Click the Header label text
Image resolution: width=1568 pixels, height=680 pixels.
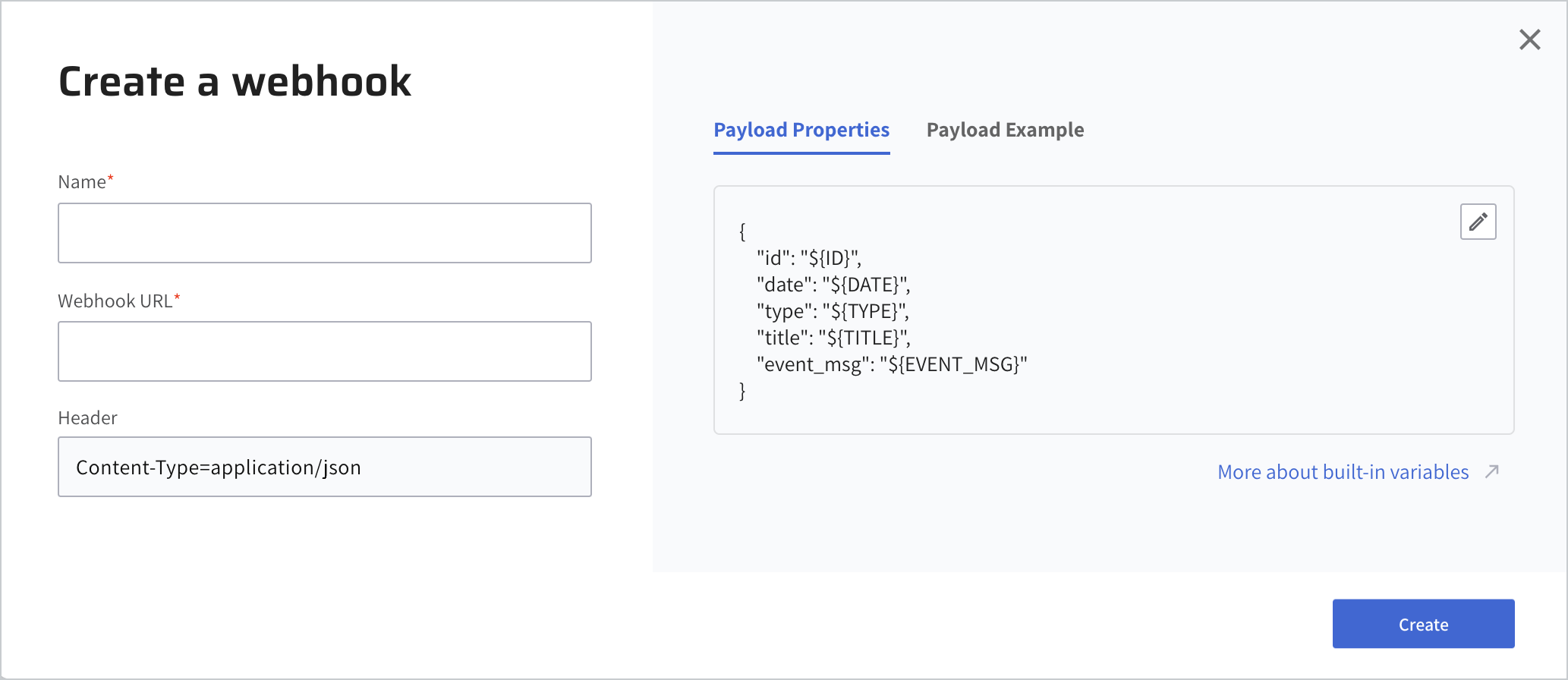click(88, 418)
